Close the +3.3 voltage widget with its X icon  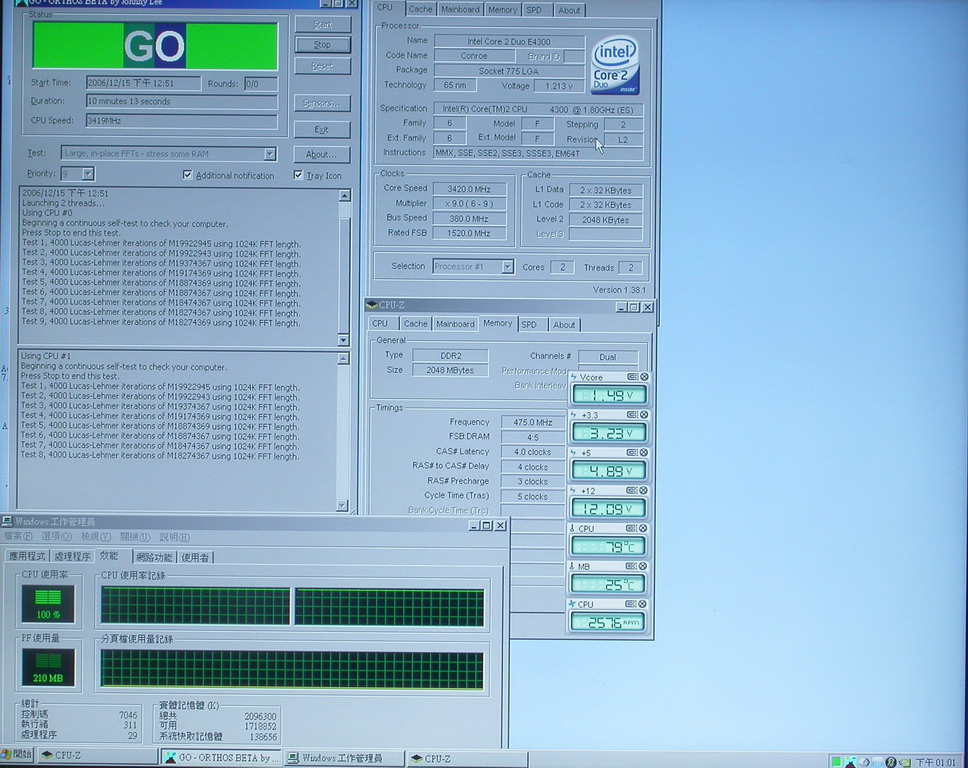click(x=644, y=415)
